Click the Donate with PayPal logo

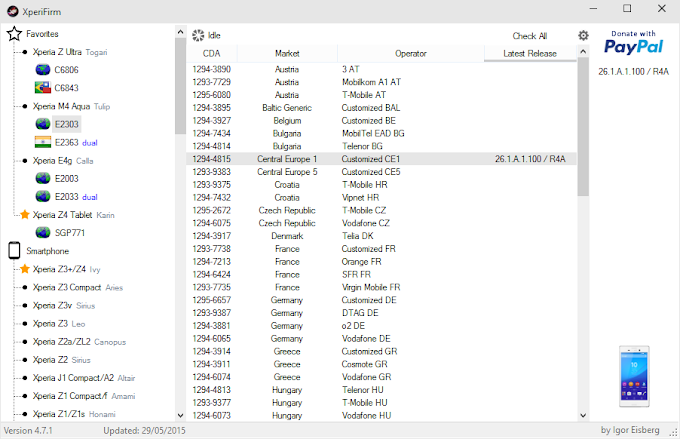(x=634, y=43)
